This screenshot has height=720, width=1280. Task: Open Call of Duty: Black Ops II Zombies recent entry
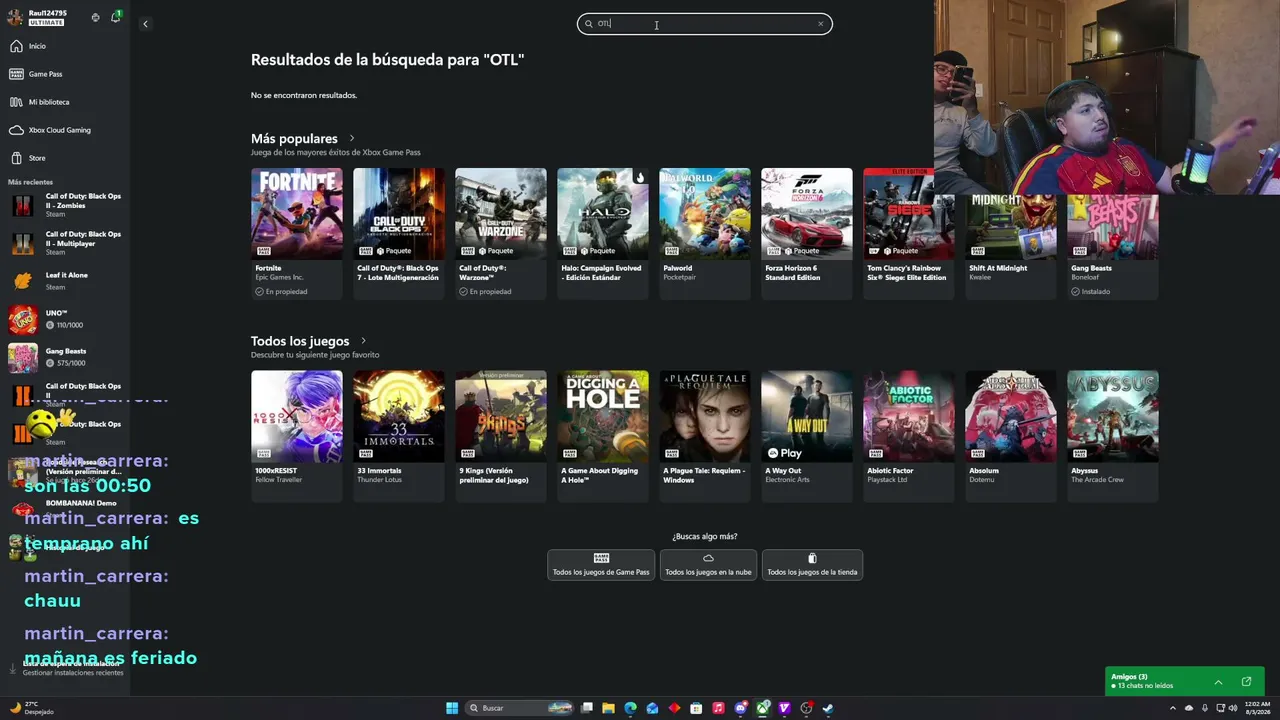pos(65,205)
